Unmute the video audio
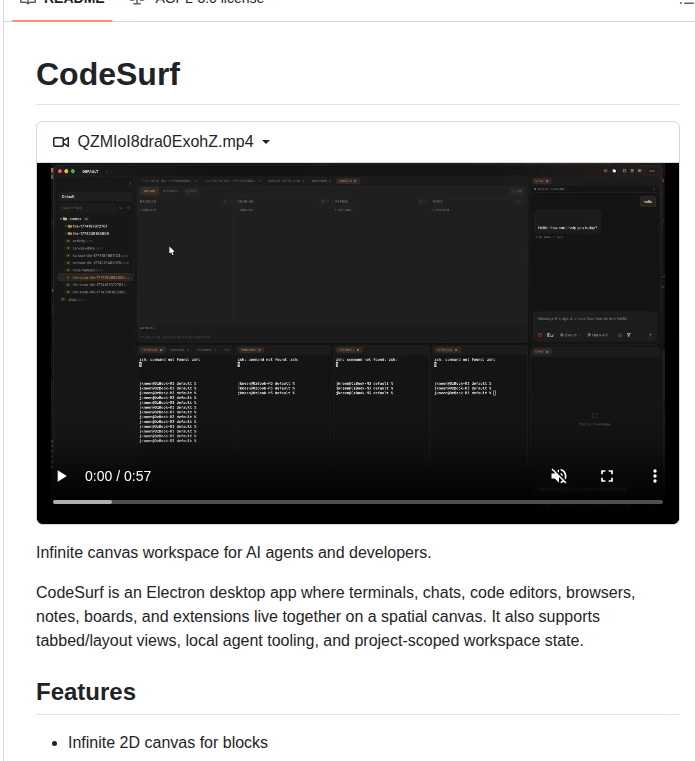This screenshot has width=695, height=761. pyautogui.click(x=559, y=476)
